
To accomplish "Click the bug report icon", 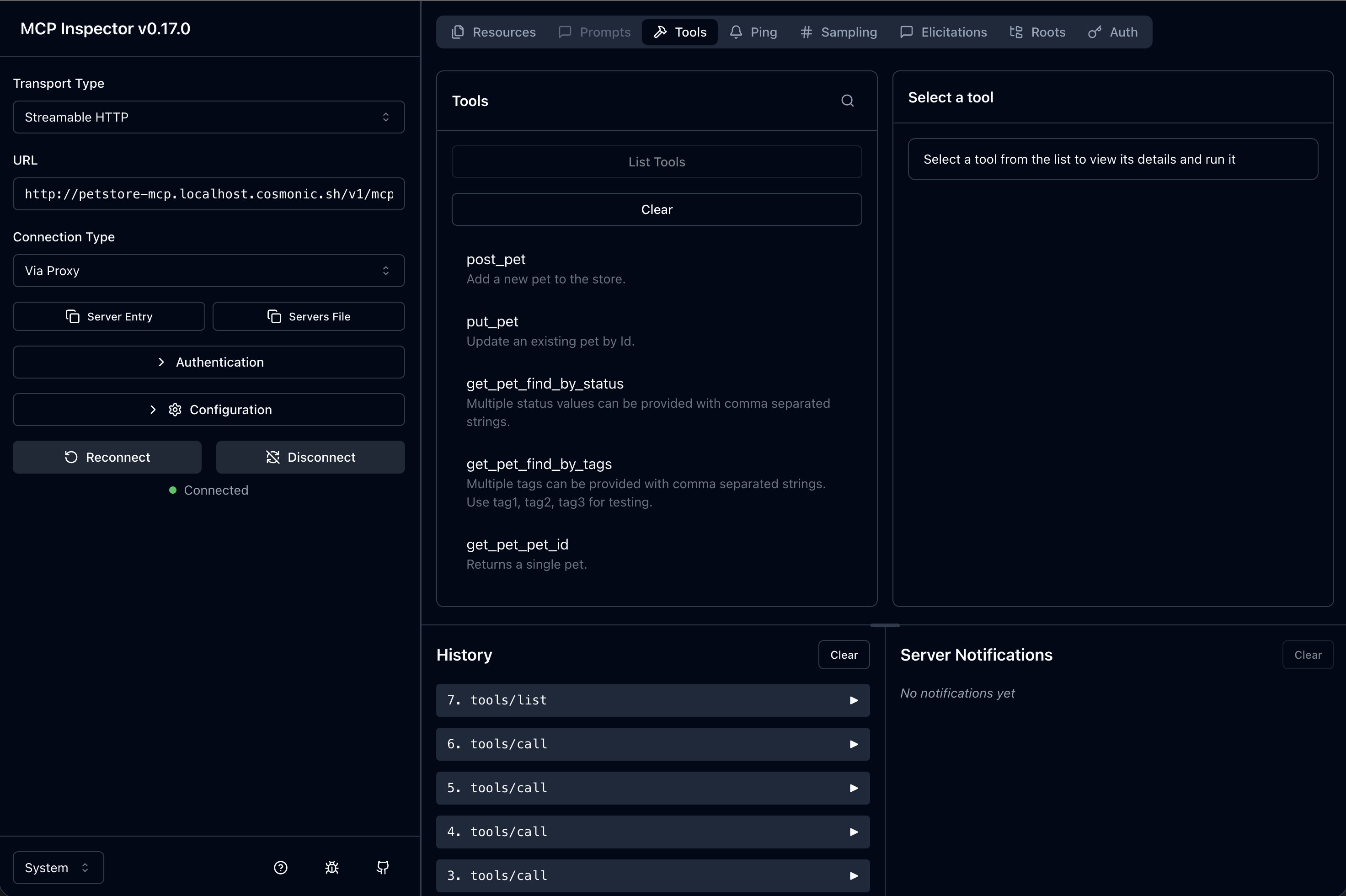I will tap(331, 868).
